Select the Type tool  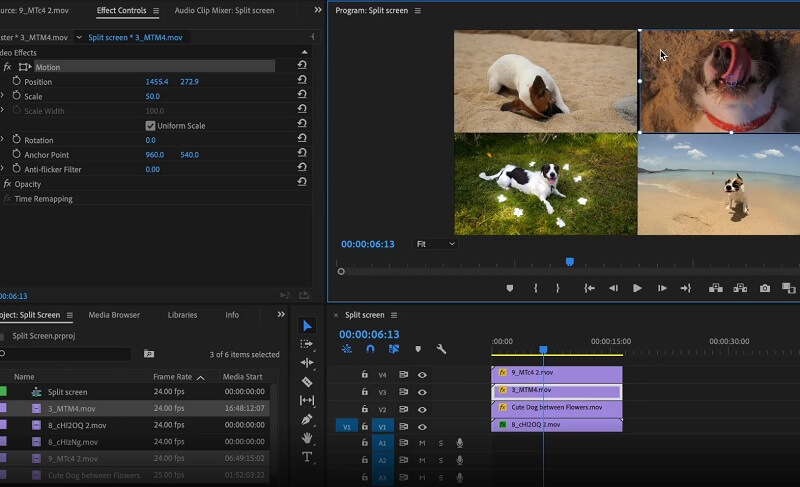[x=307, y=457]
